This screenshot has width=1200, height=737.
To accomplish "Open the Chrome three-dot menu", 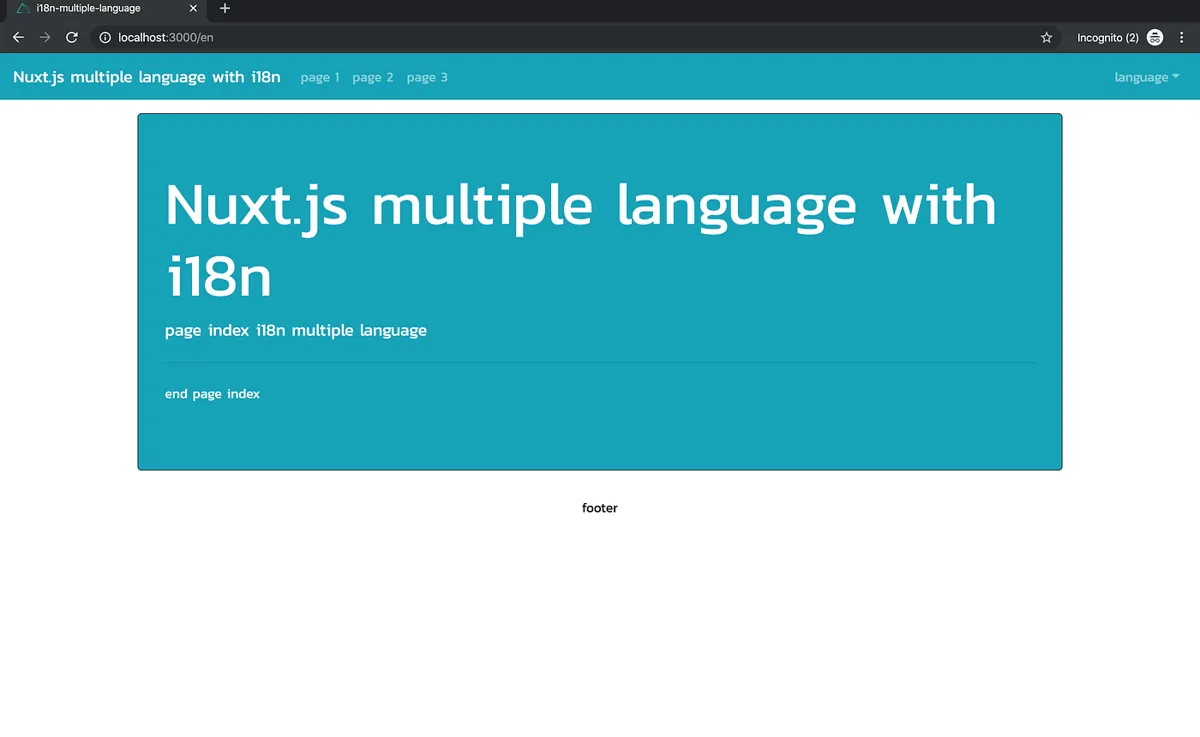I will pos(1181,38).
